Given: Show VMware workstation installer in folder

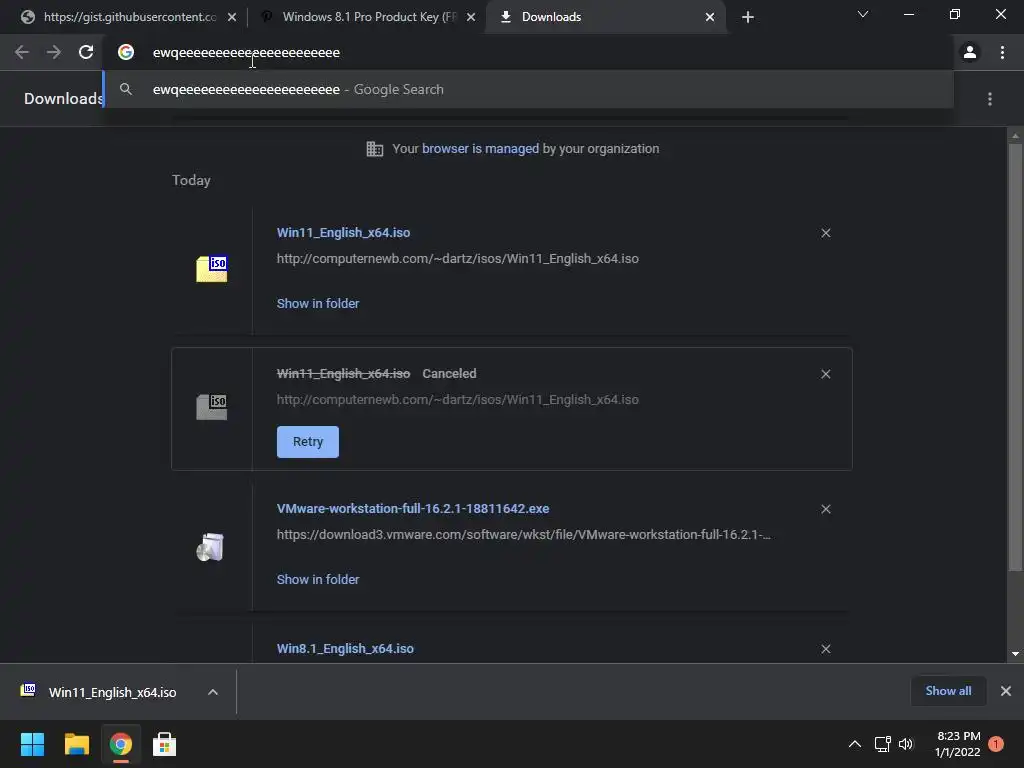Looking at the screenshot, I should coord(318,580).
